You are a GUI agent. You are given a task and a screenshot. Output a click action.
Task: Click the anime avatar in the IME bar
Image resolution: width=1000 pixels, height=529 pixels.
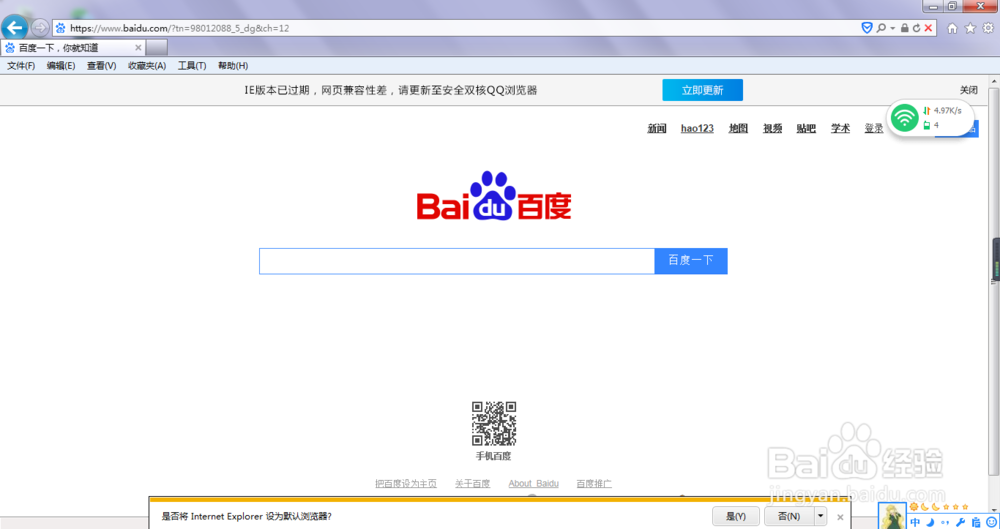pos(892,517)
